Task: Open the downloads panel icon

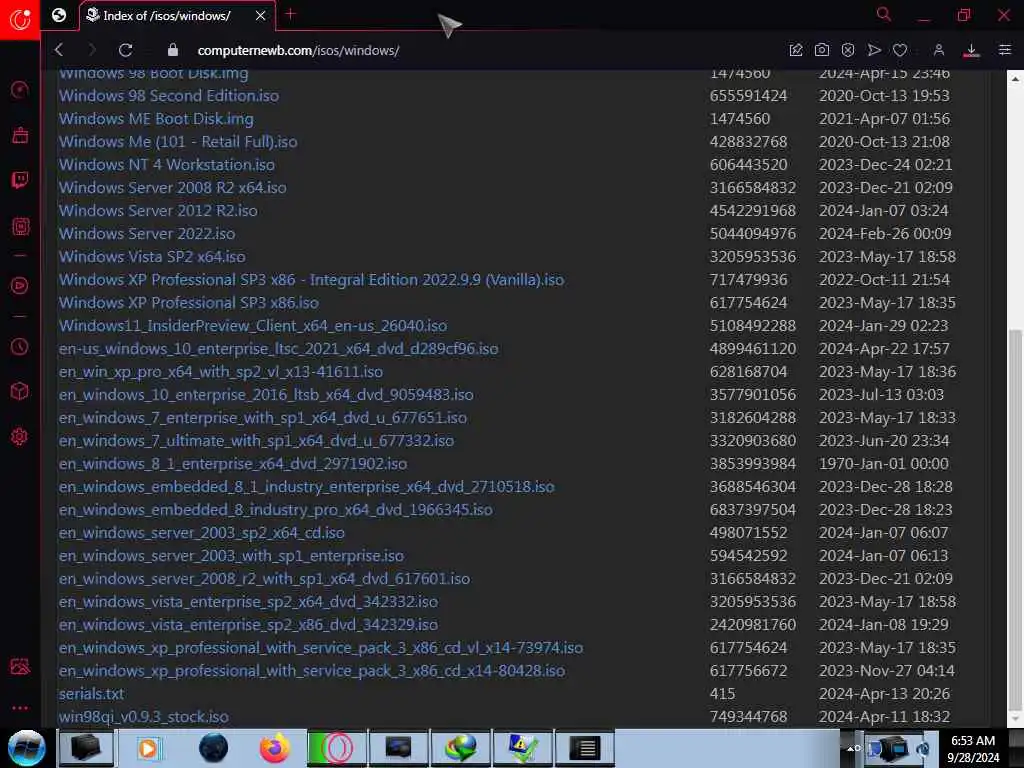Action: 971,50
